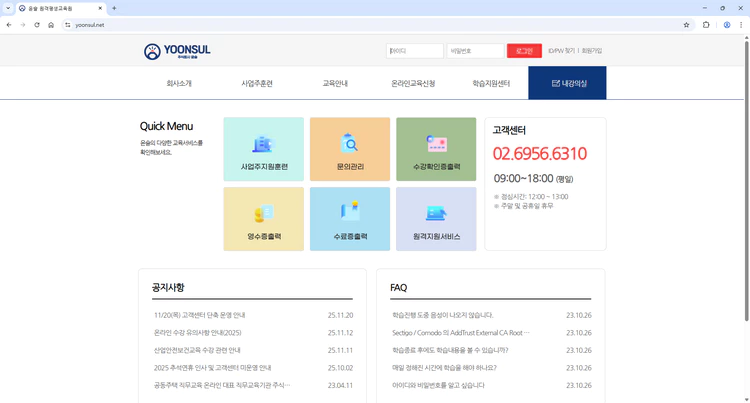750x403 pixels.
Task: Go to 내강의실 tab
Action: pos(567,84)
